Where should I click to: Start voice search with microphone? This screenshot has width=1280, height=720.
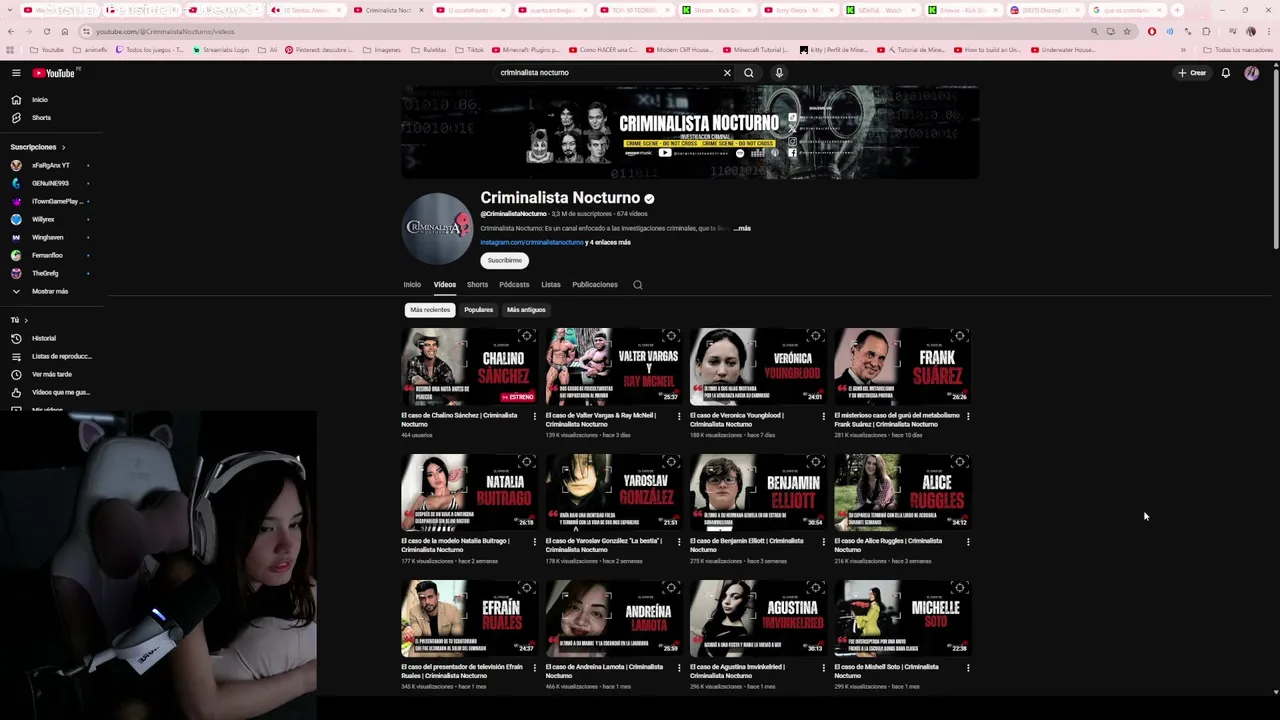[x=779, y=73]
